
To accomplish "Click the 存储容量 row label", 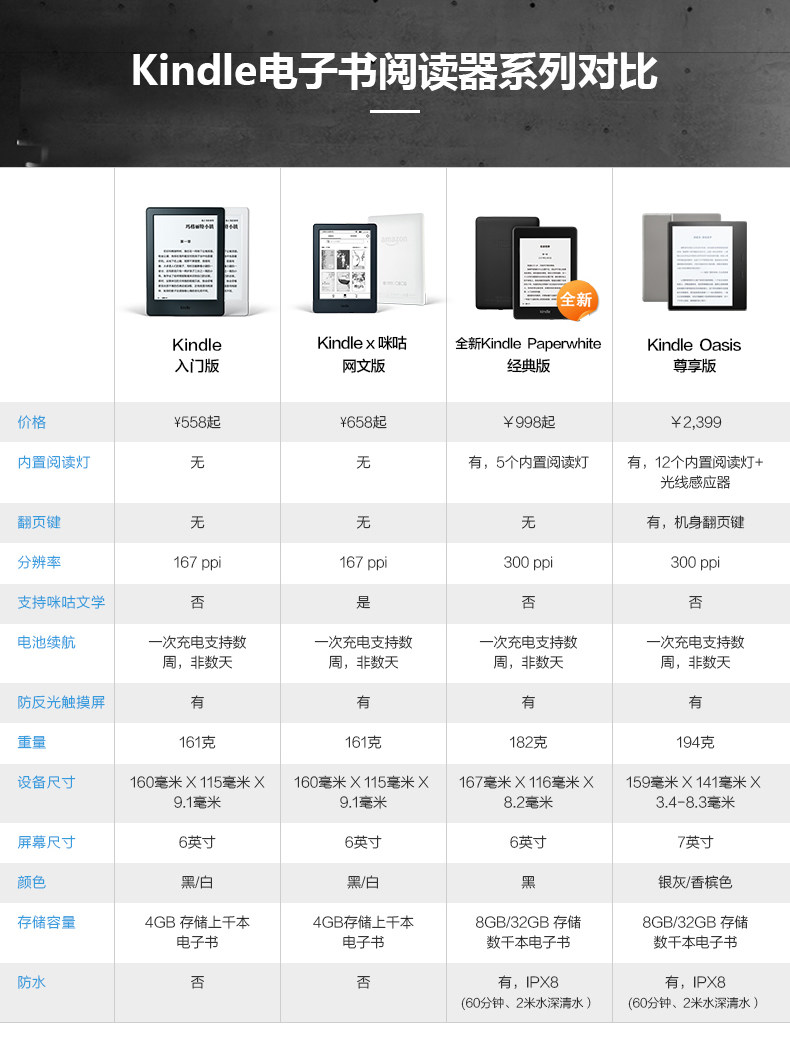I will [46, 922].
